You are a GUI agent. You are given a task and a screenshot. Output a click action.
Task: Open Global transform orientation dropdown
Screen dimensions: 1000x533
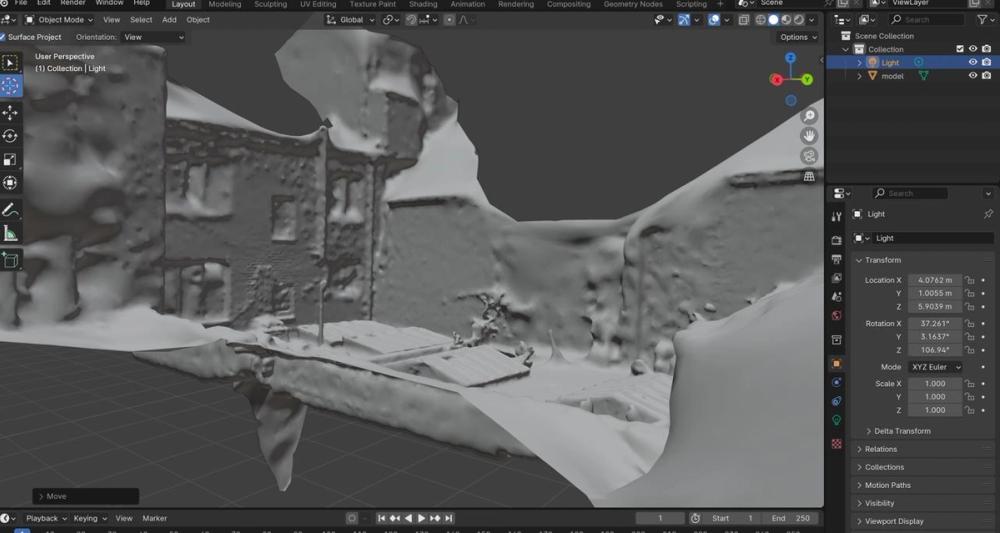tap(350, 20)
